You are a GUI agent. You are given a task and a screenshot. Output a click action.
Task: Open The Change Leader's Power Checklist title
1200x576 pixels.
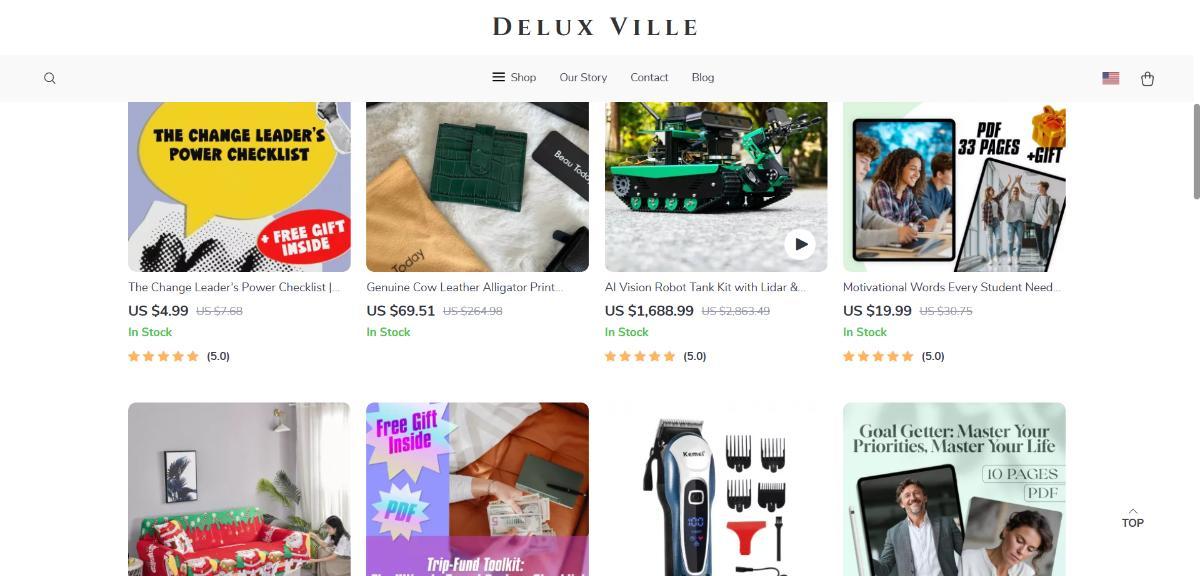pos(234,287)
